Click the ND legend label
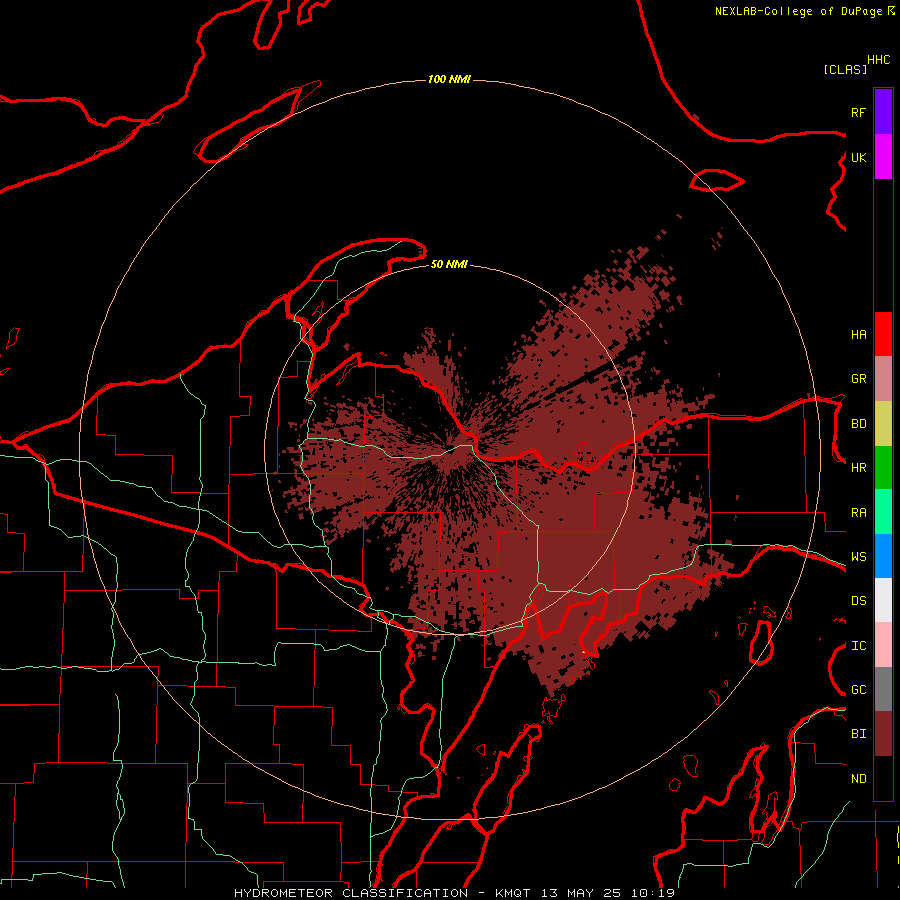Viewport: 900px width, 900px height. point(858,779)
